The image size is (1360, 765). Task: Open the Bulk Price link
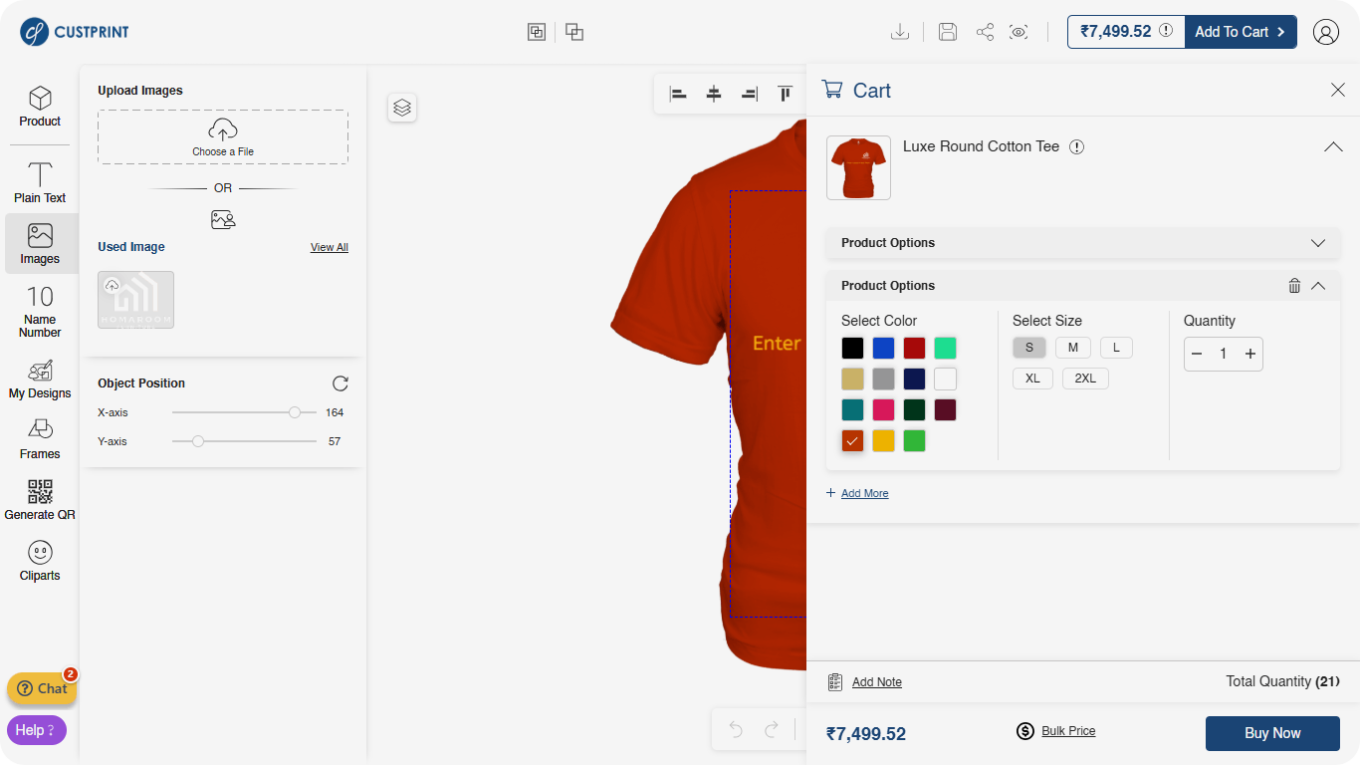[1068, 731]
